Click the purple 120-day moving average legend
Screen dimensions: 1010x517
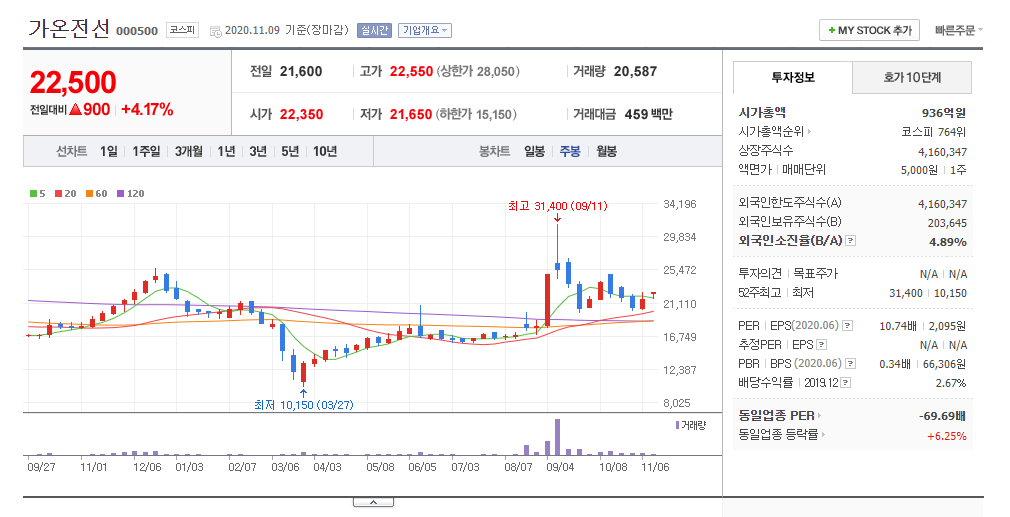click(131, 193)
